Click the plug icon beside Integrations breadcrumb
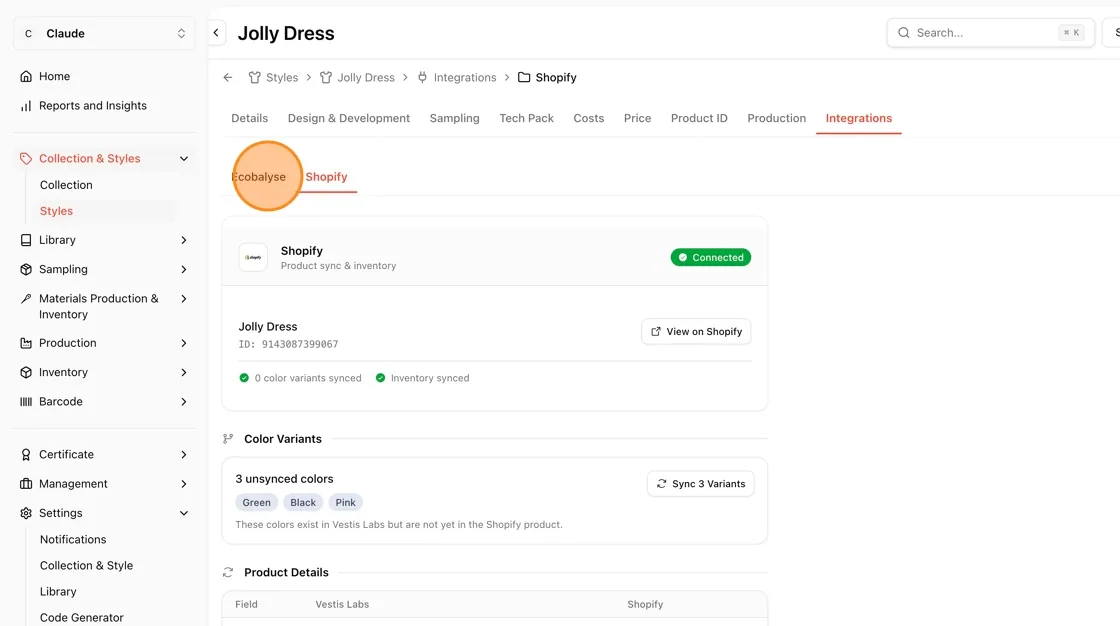Viewport: 1120px width, 626px height. click(422, 77)
